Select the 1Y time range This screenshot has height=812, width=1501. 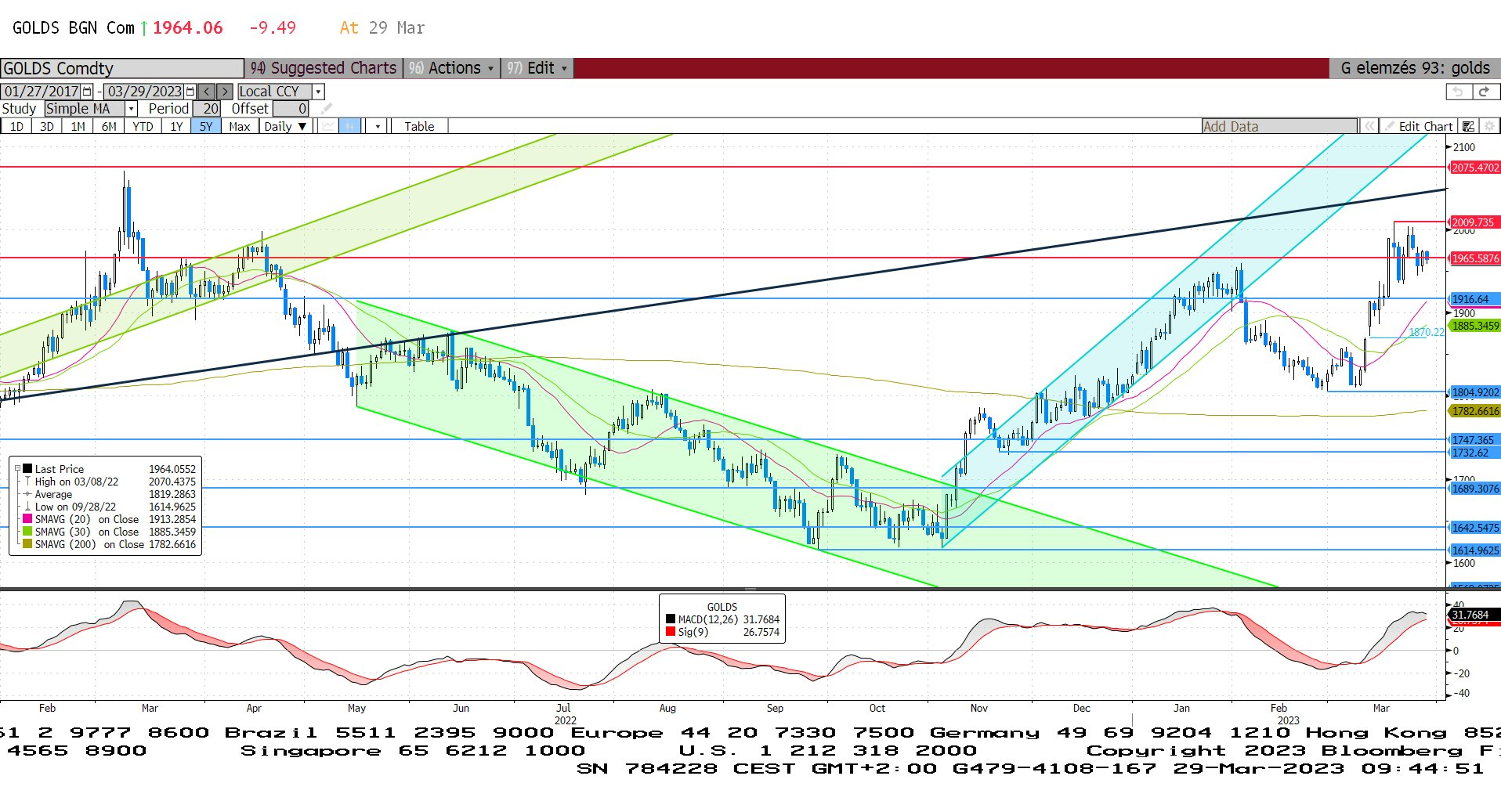pyautogui.click(x=176, y=126)
